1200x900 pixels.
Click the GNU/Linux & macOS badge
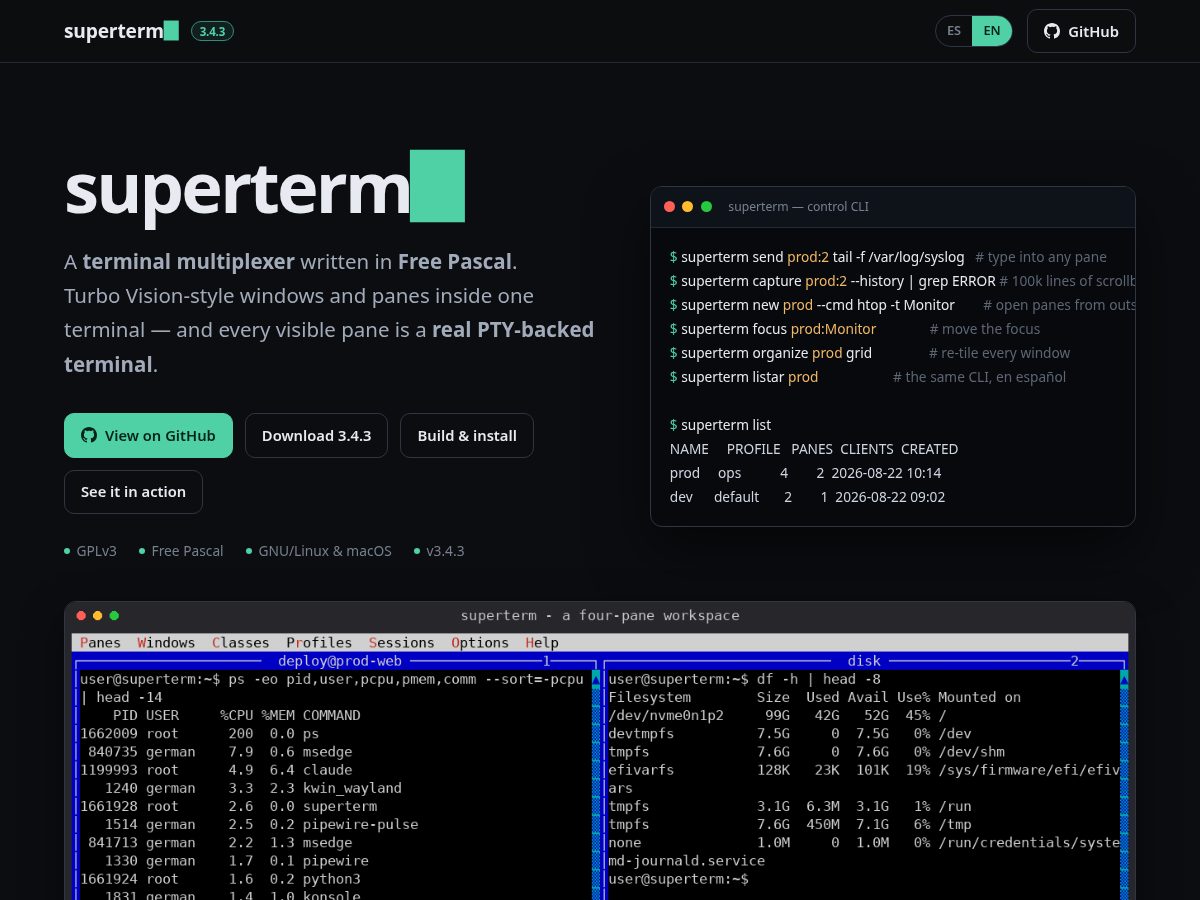(325, 551)
